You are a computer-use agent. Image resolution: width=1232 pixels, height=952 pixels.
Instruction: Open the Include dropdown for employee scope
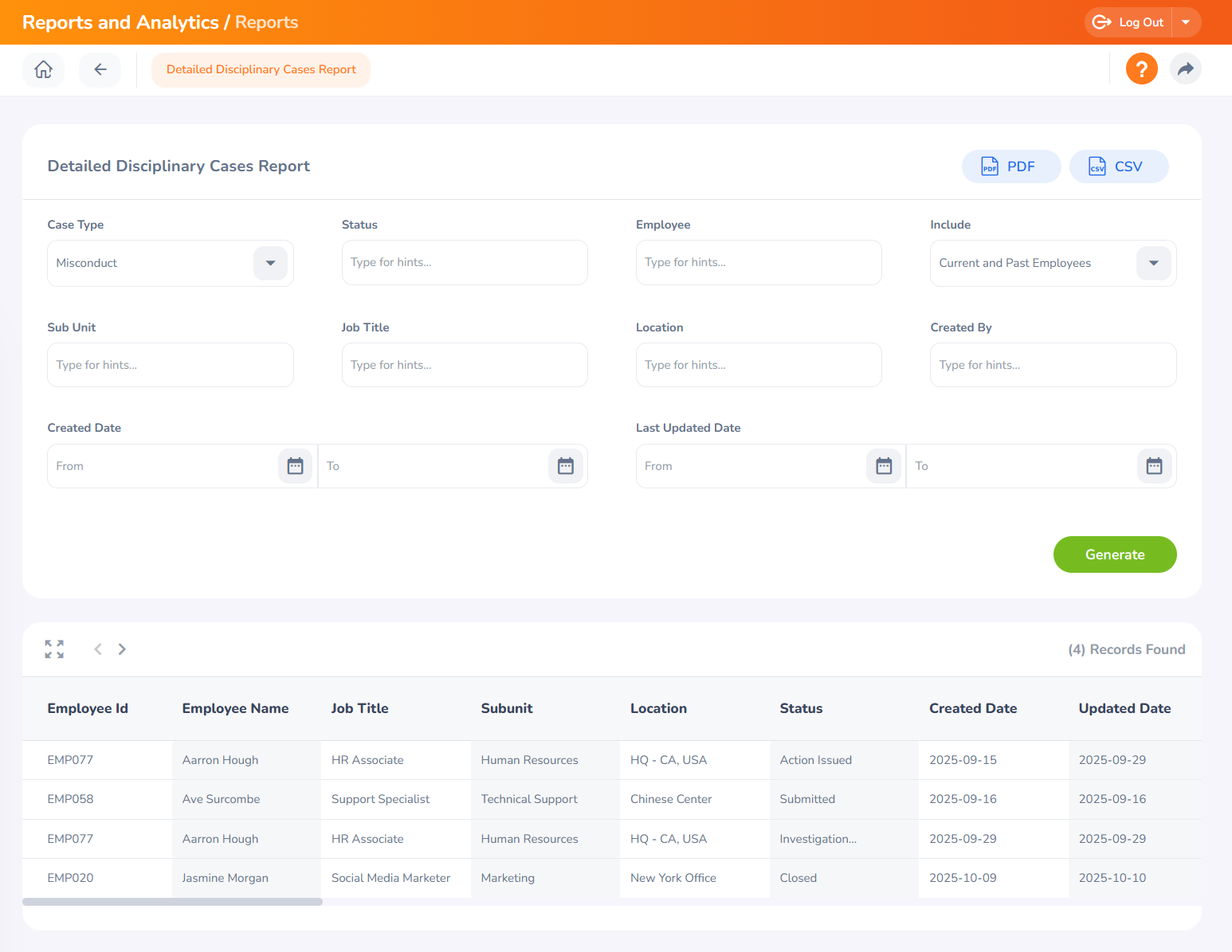pos(1153,263)
